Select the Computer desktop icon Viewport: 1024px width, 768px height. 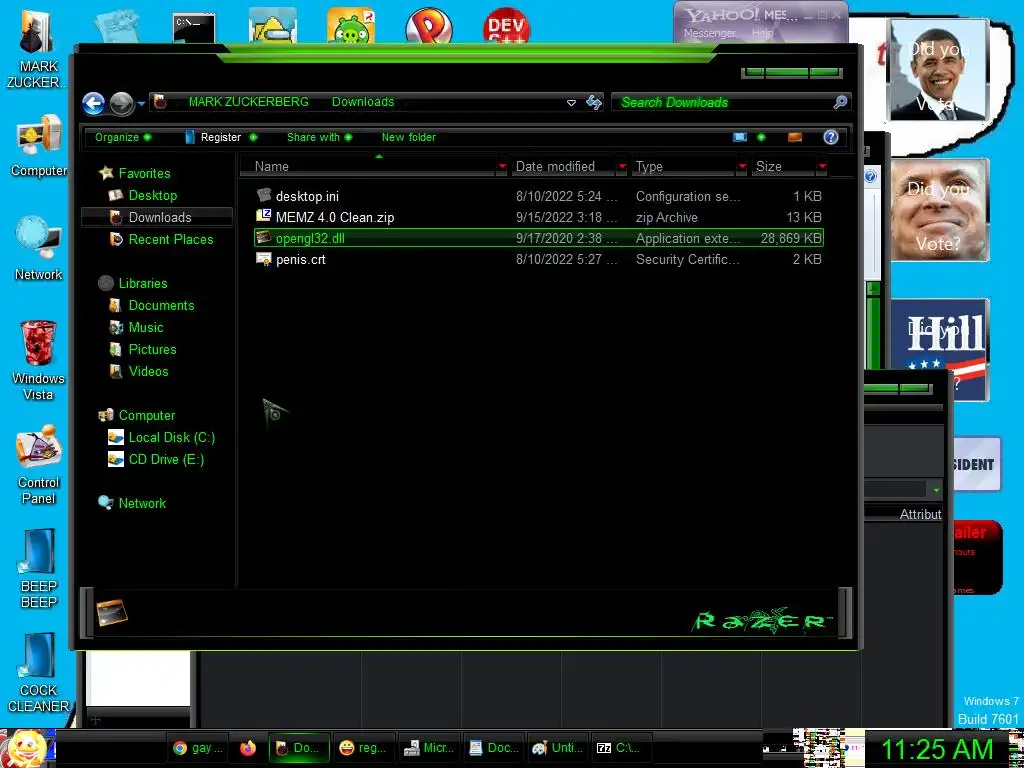tap(39, 146)
